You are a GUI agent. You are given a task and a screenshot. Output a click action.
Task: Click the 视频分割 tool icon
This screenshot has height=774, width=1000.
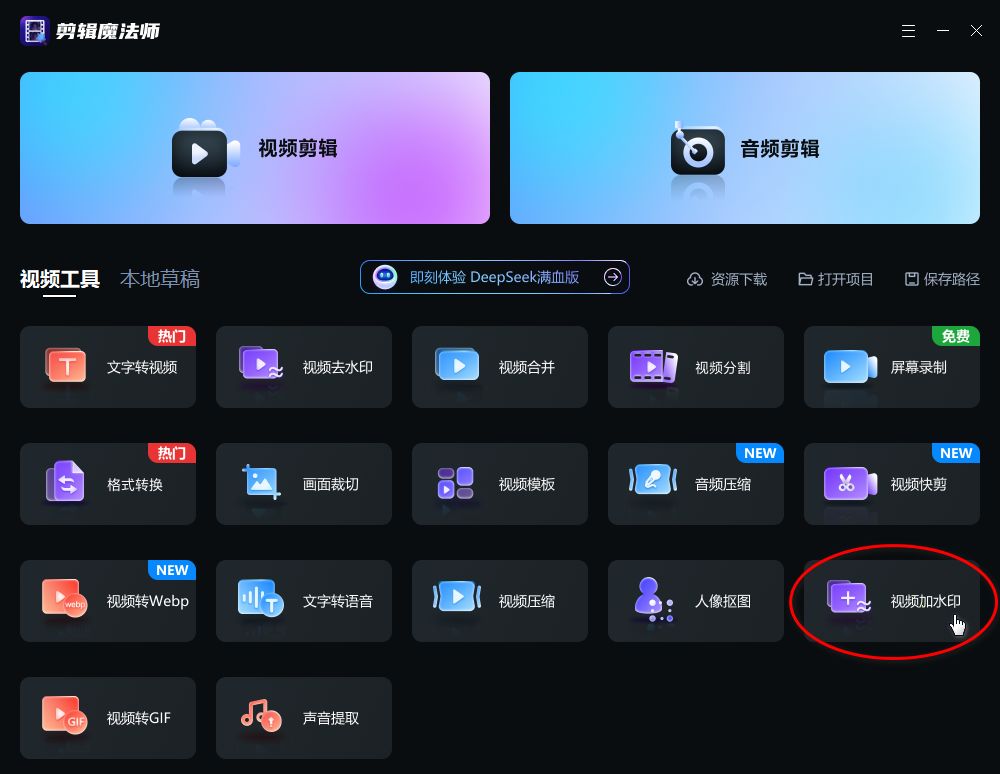click(x=653, y=367)
